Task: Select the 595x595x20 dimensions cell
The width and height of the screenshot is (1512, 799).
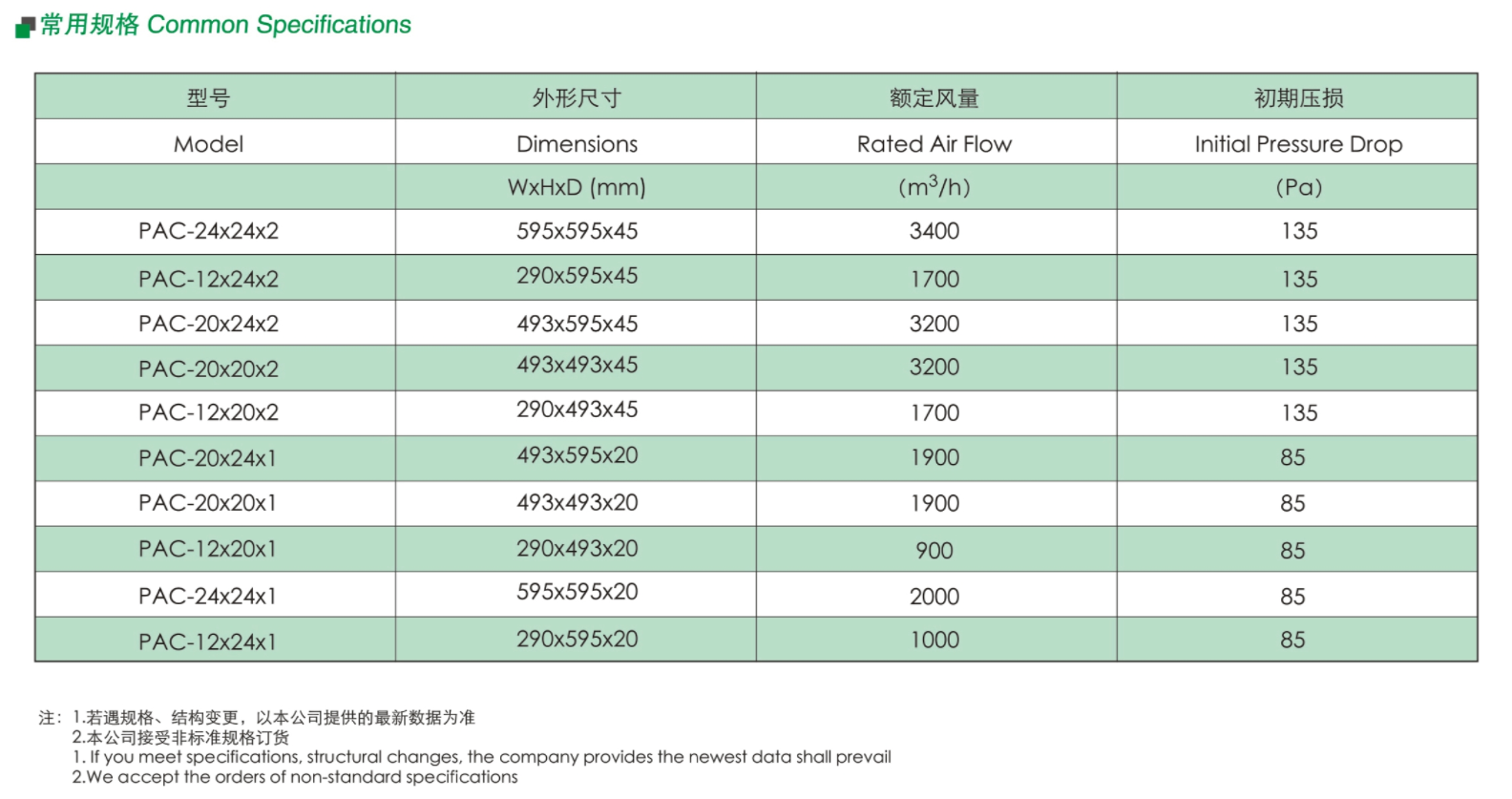Action: [577, 592]
